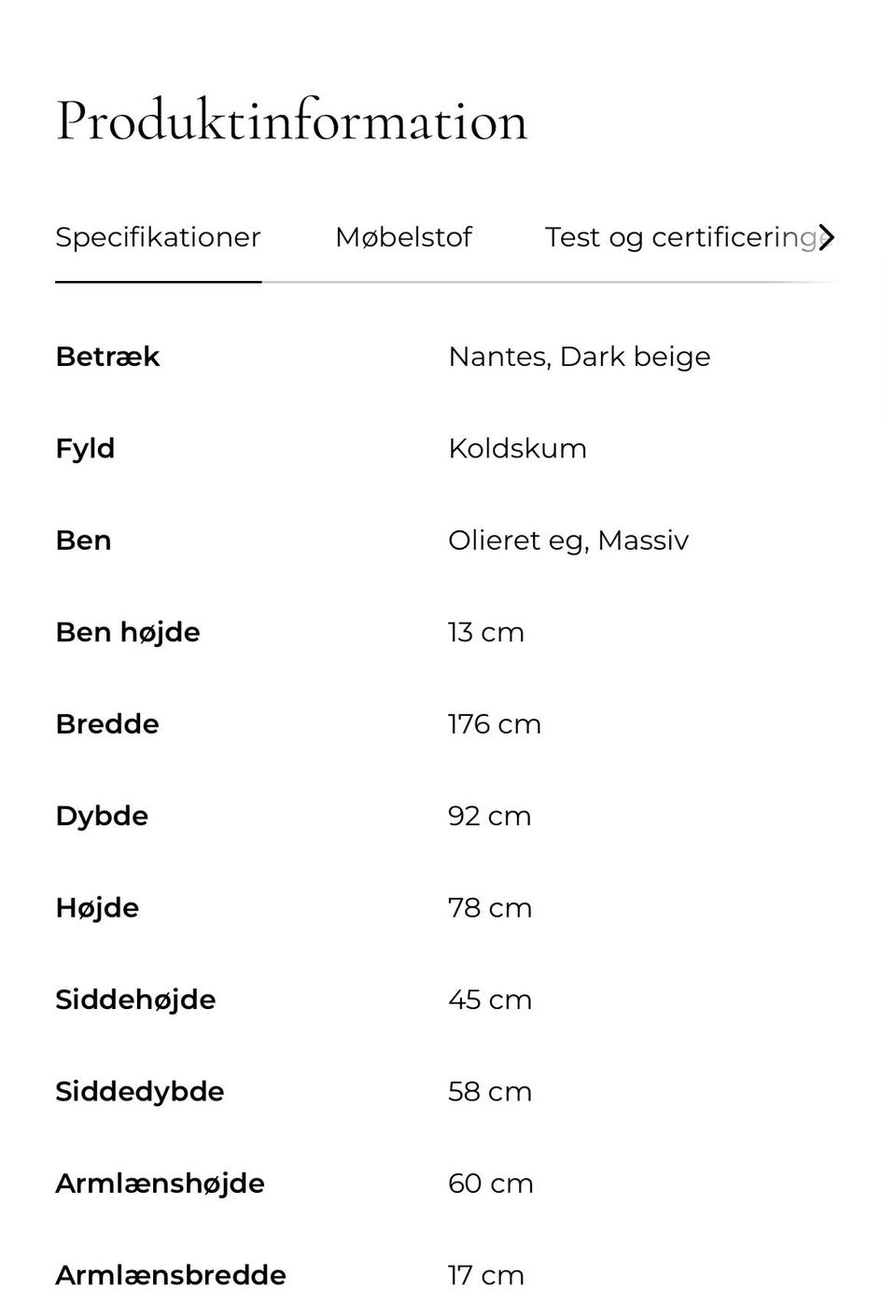Click the 176 cm width value
The image size is (896, 1316).
click(494, 724)
